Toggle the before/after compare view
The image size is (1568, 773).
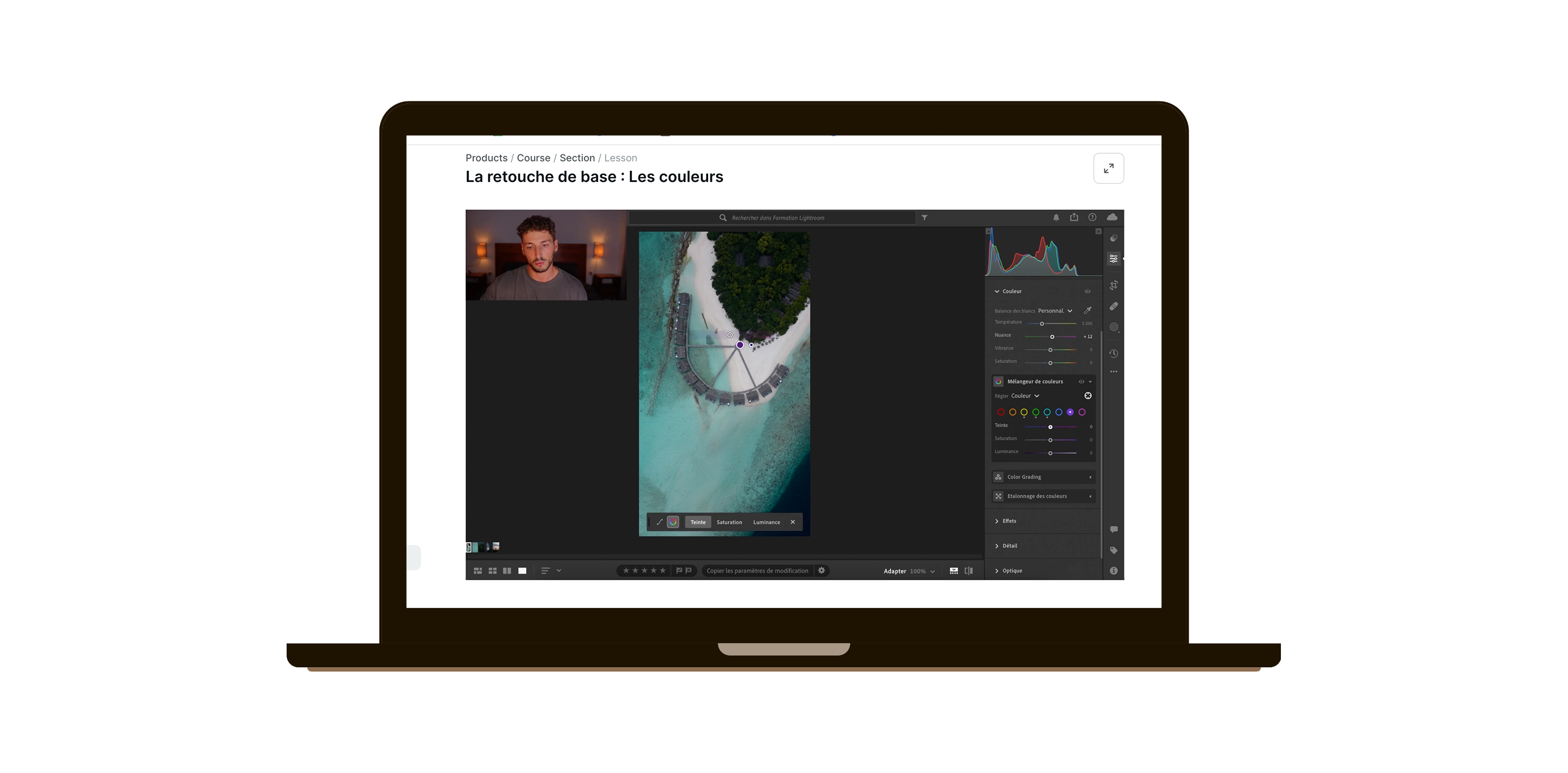pyautogui.click(x=969, y=571)
